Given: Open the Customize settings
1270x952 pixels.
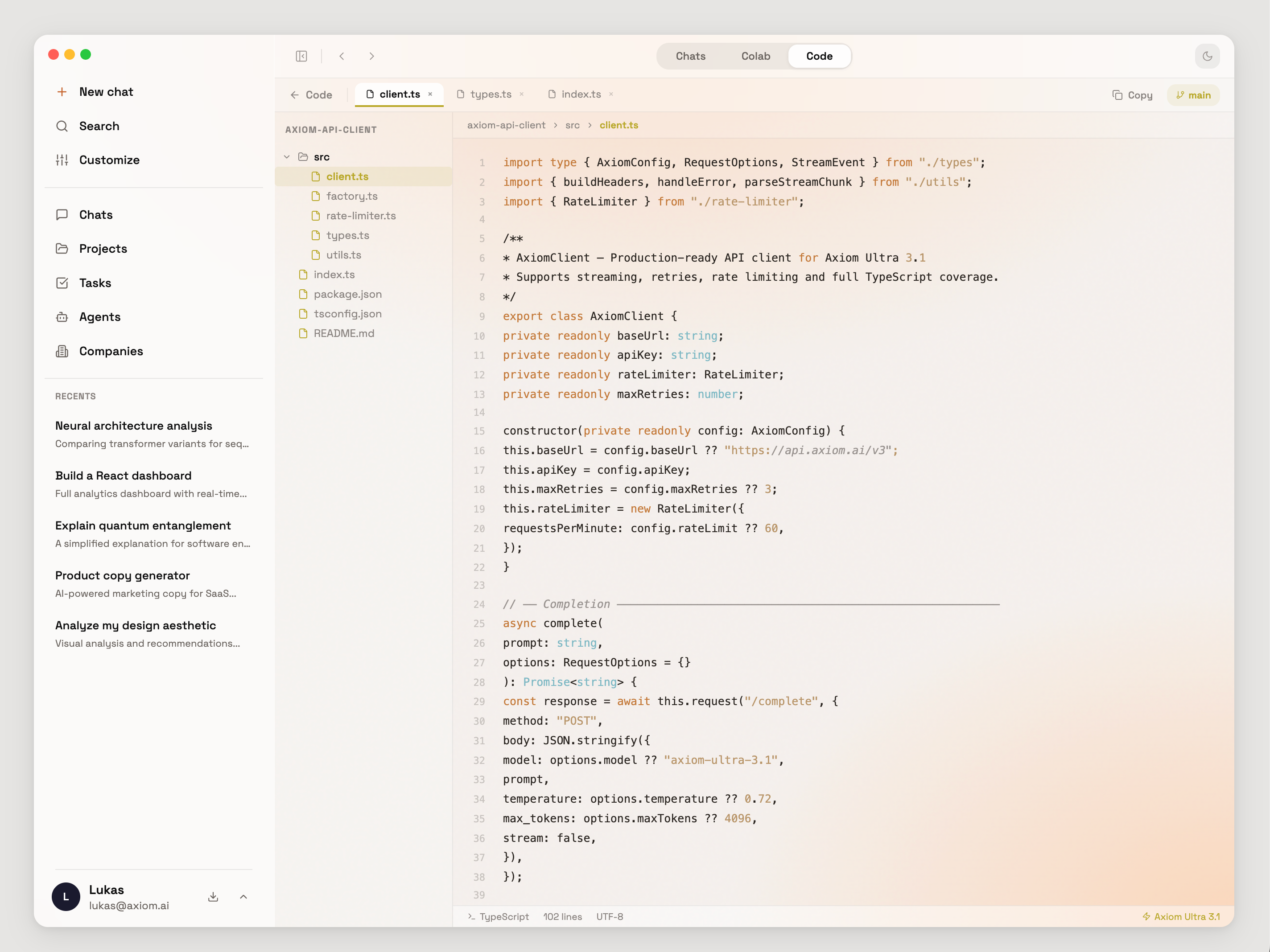Looking at the screenshot, I should point(108,160).
